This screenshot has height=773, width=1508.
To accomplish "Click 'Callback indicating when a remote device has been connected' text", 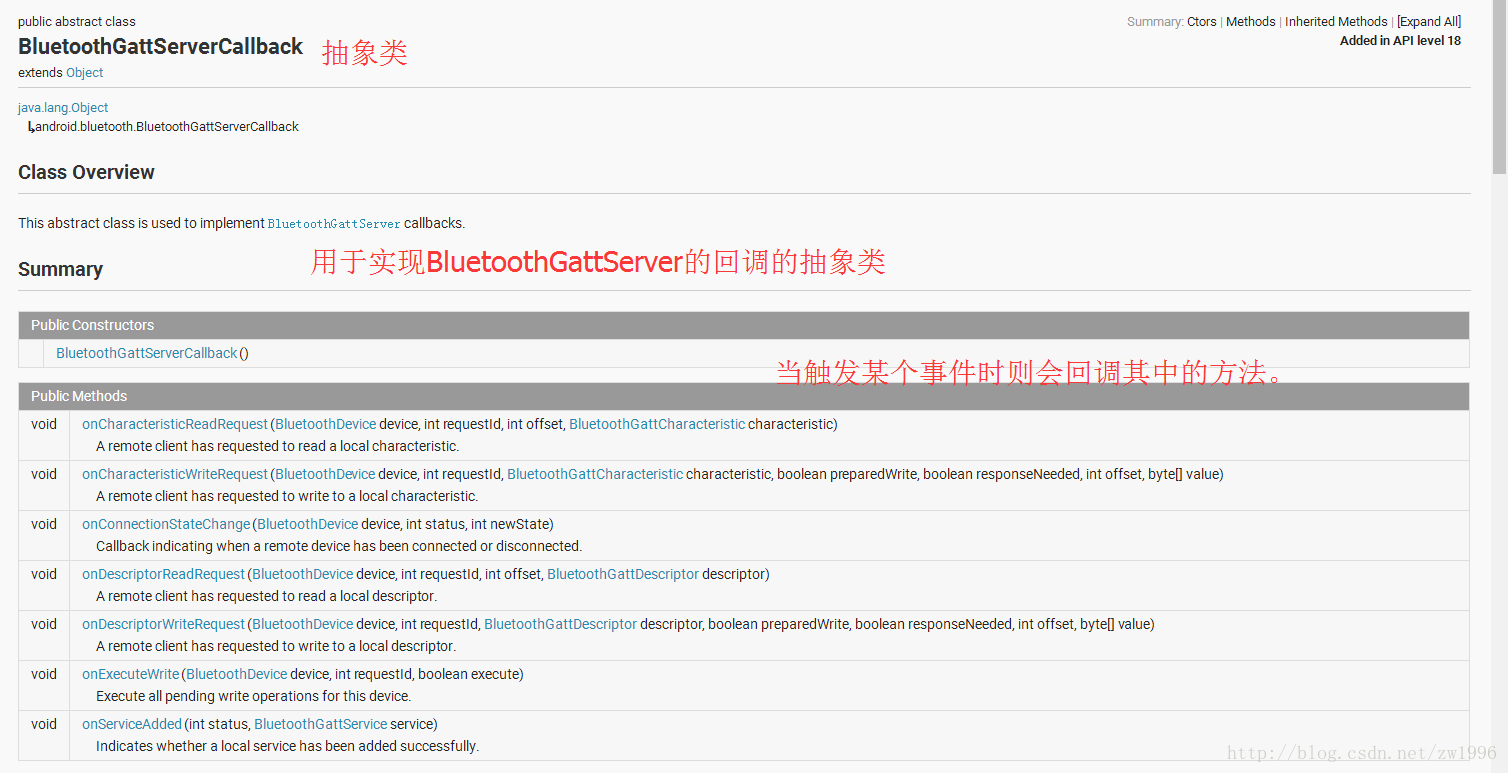I will pos(339,546).
